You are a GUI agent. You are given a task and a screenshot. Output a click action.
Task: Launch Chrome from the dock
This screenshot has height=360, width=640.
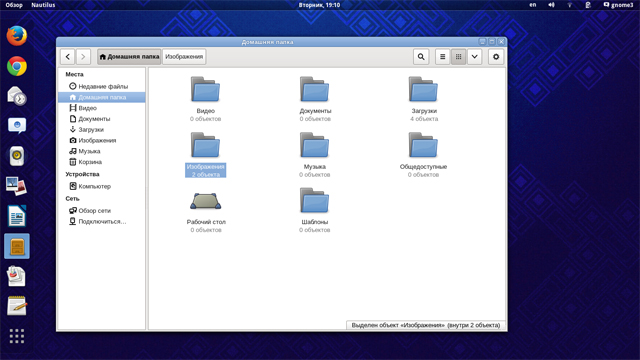coord(17,66)
